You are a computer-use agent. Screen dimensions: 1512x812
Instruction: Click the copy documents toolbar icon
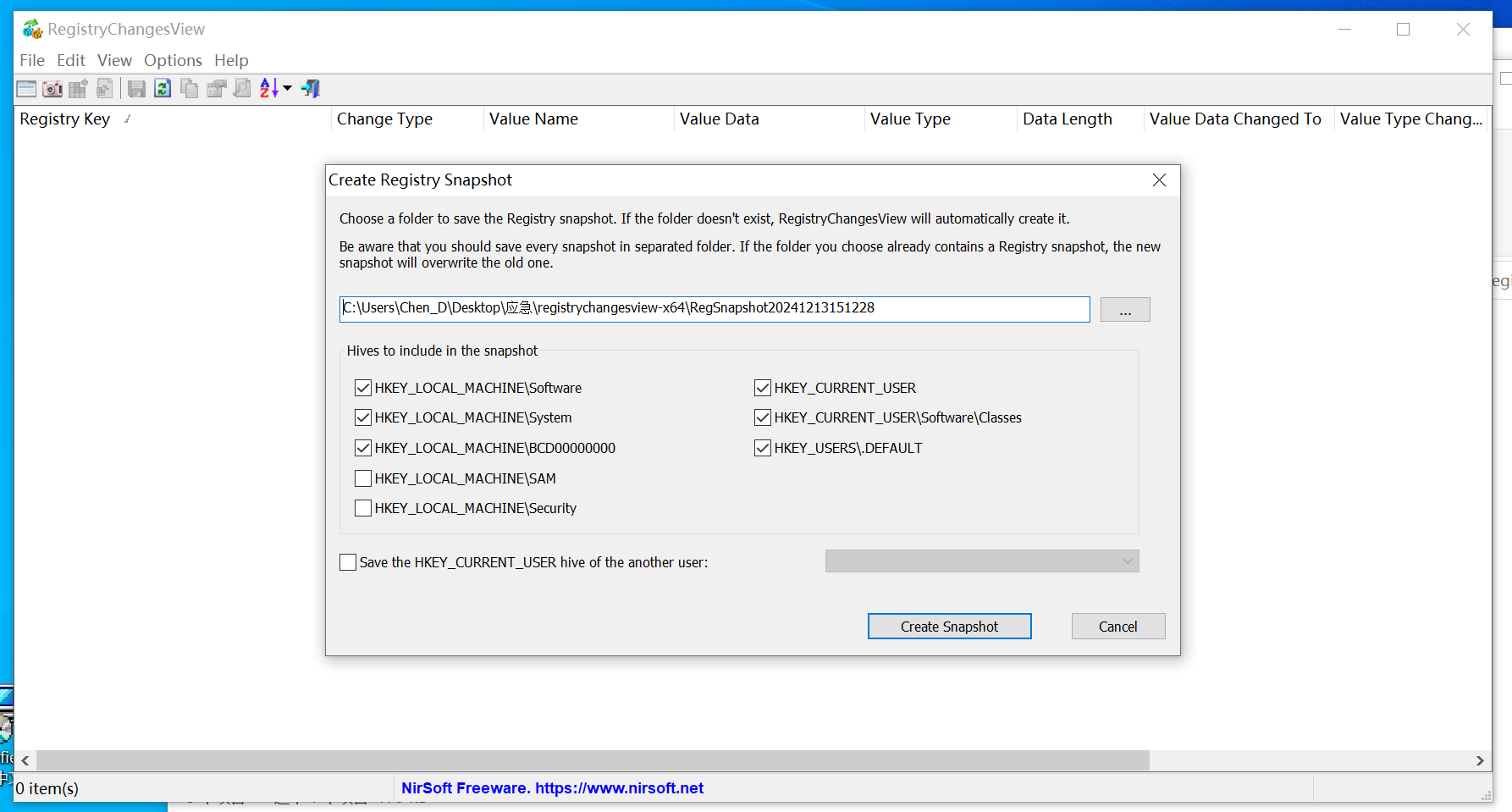tap(190, 89)
